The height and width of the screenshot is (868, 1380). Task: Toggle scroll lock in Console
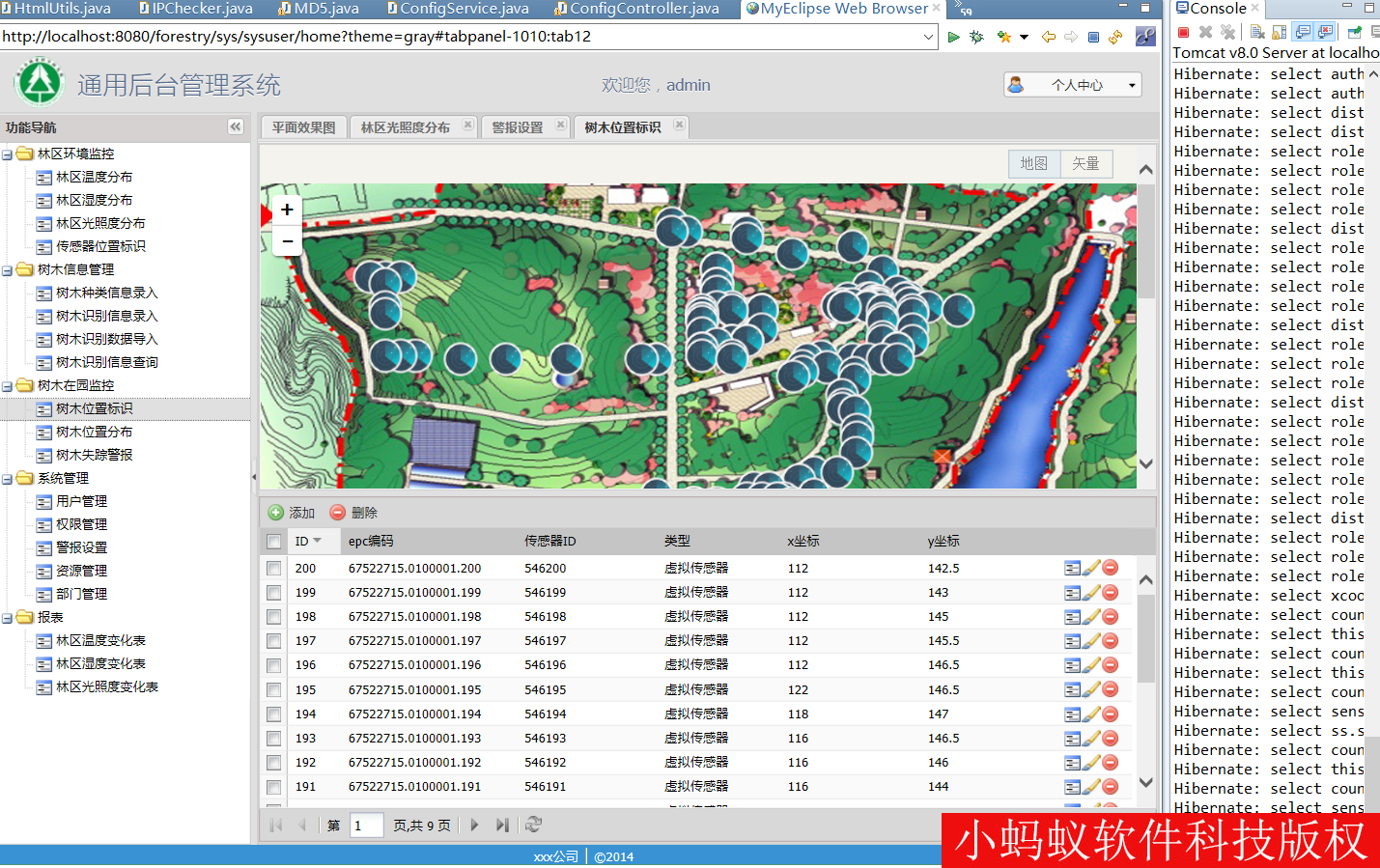1280,32
